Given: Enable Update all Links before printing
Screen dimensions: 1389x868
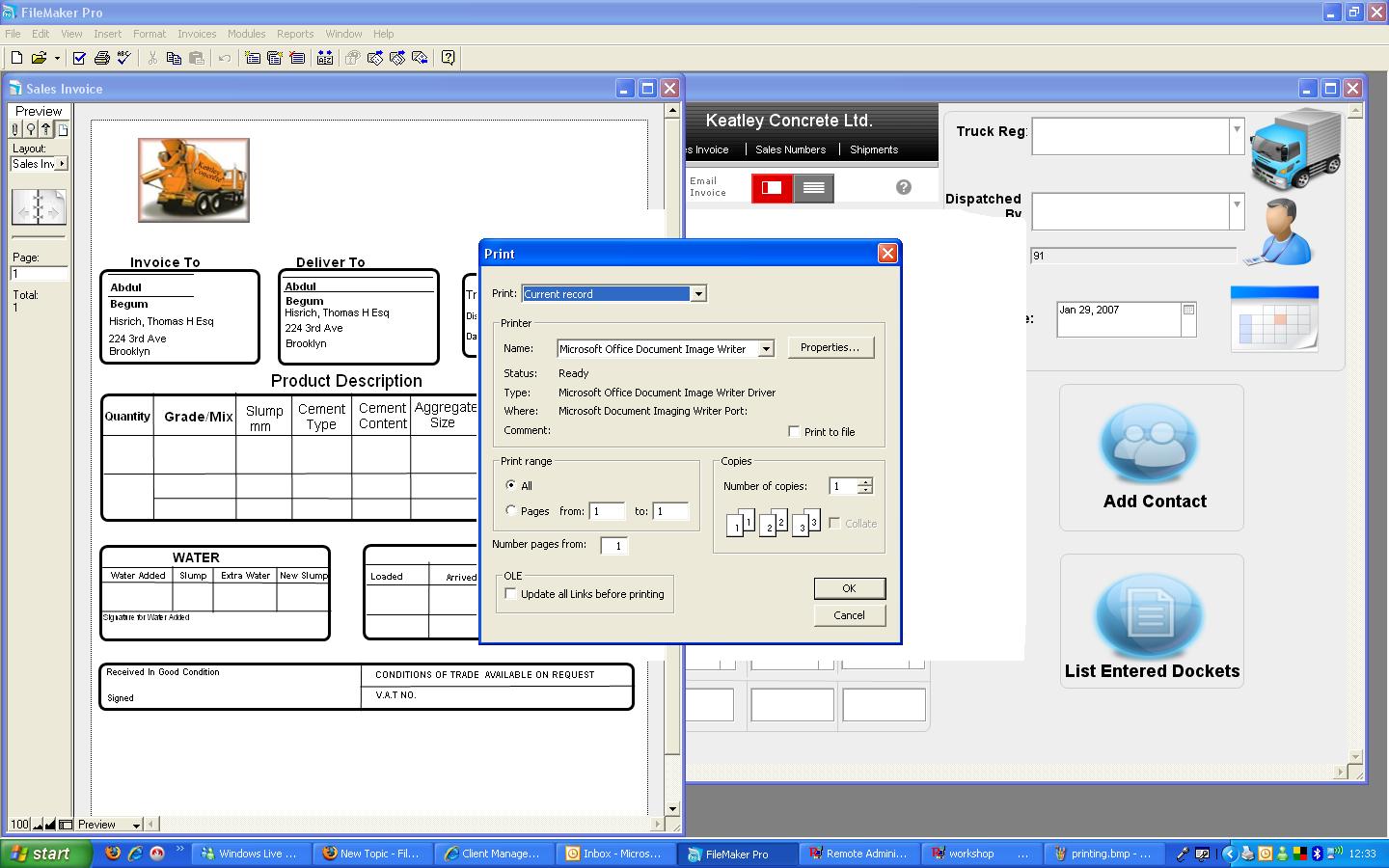Looking at the screenshot, I should point(510,593).
